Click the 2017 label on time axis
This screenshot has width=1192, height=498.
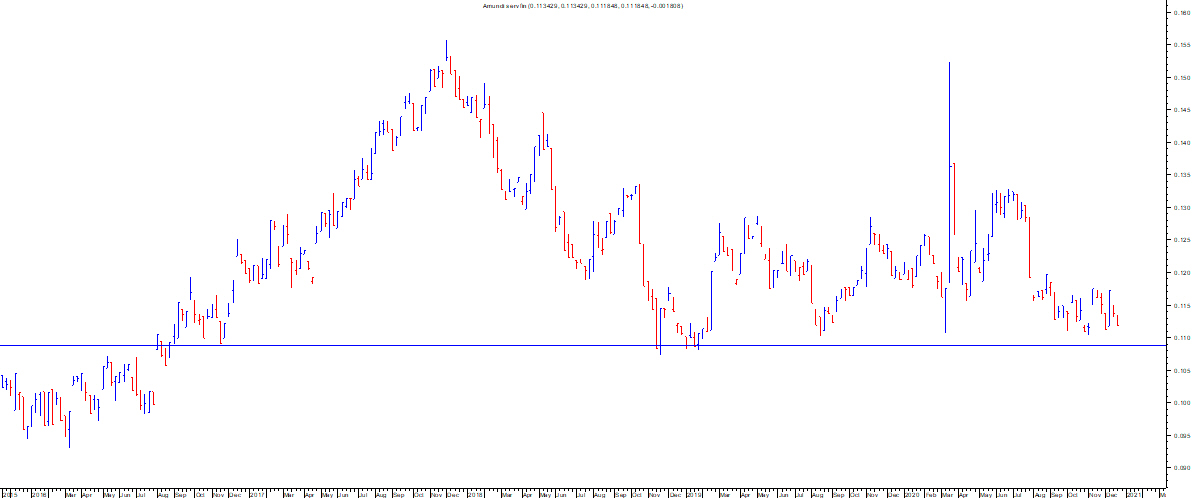click(x=257, y=493)
